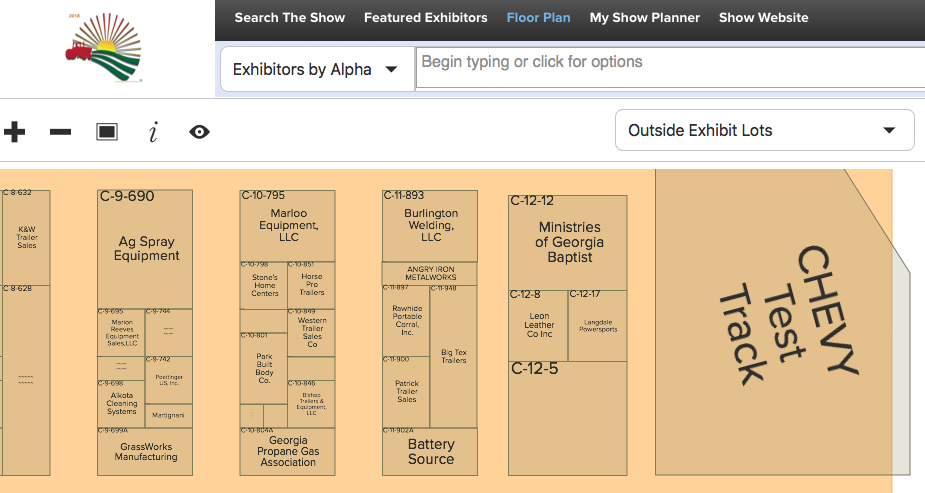Open Featured Exhibitors menu

coord(425,18)
